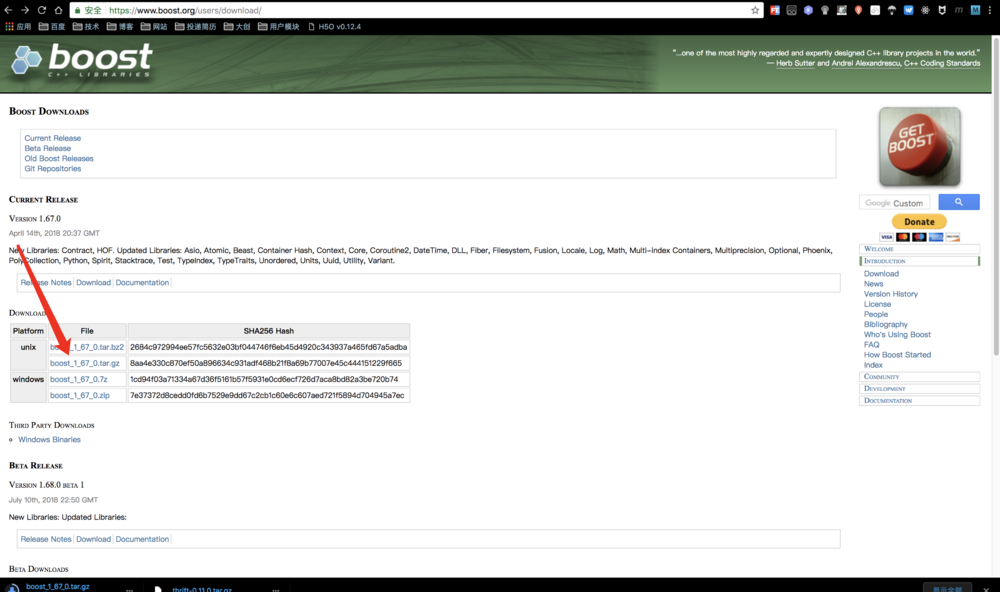Open sidebar License link
The image size is (1000, 592).
pyautogui.click(x=878, y=304)
